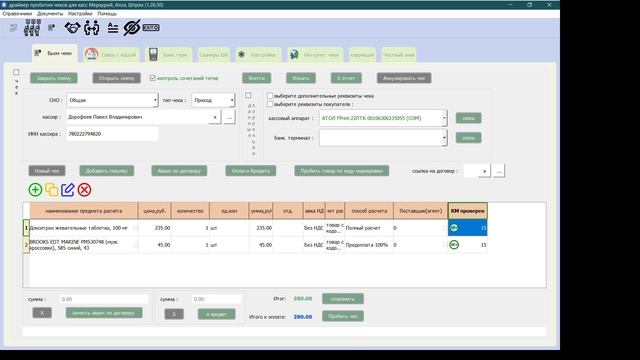Toggle the top-left panel checkbox
Viewport: 640px width, 360px height.
[16, 72]
